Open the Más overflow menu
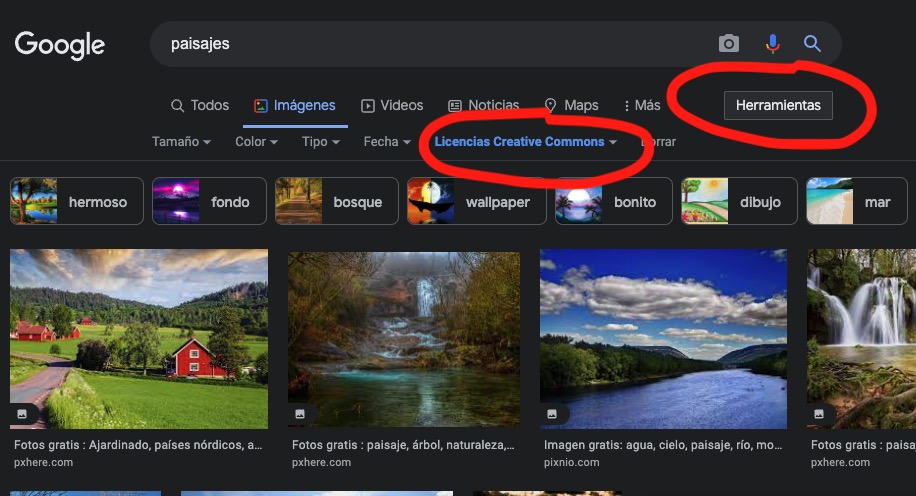The height and width of the screenshot is (496, 916). click(x=642, y=105)
